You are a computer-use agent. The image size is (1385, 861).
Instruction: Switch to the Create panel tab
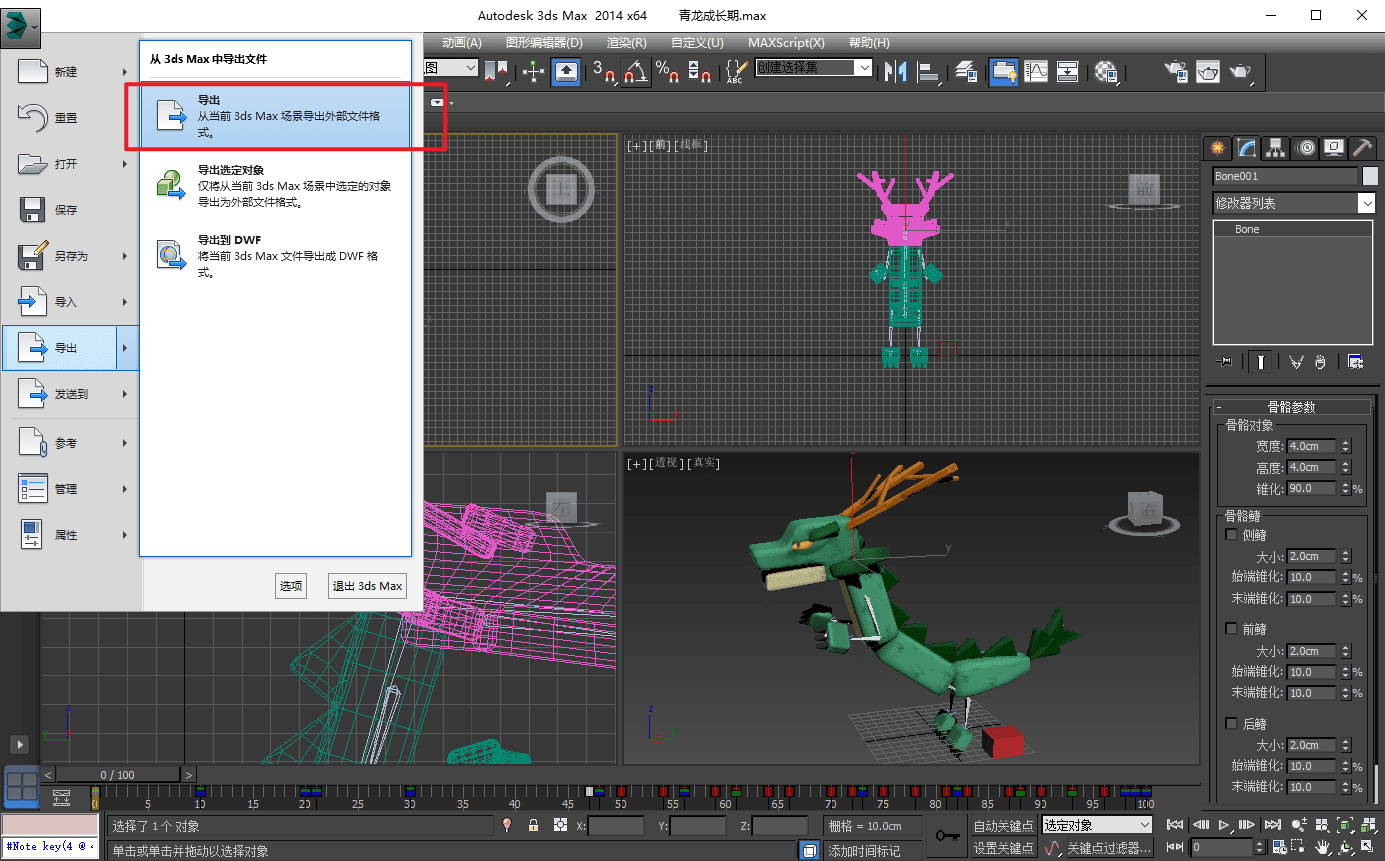[x=1217, y=148]
